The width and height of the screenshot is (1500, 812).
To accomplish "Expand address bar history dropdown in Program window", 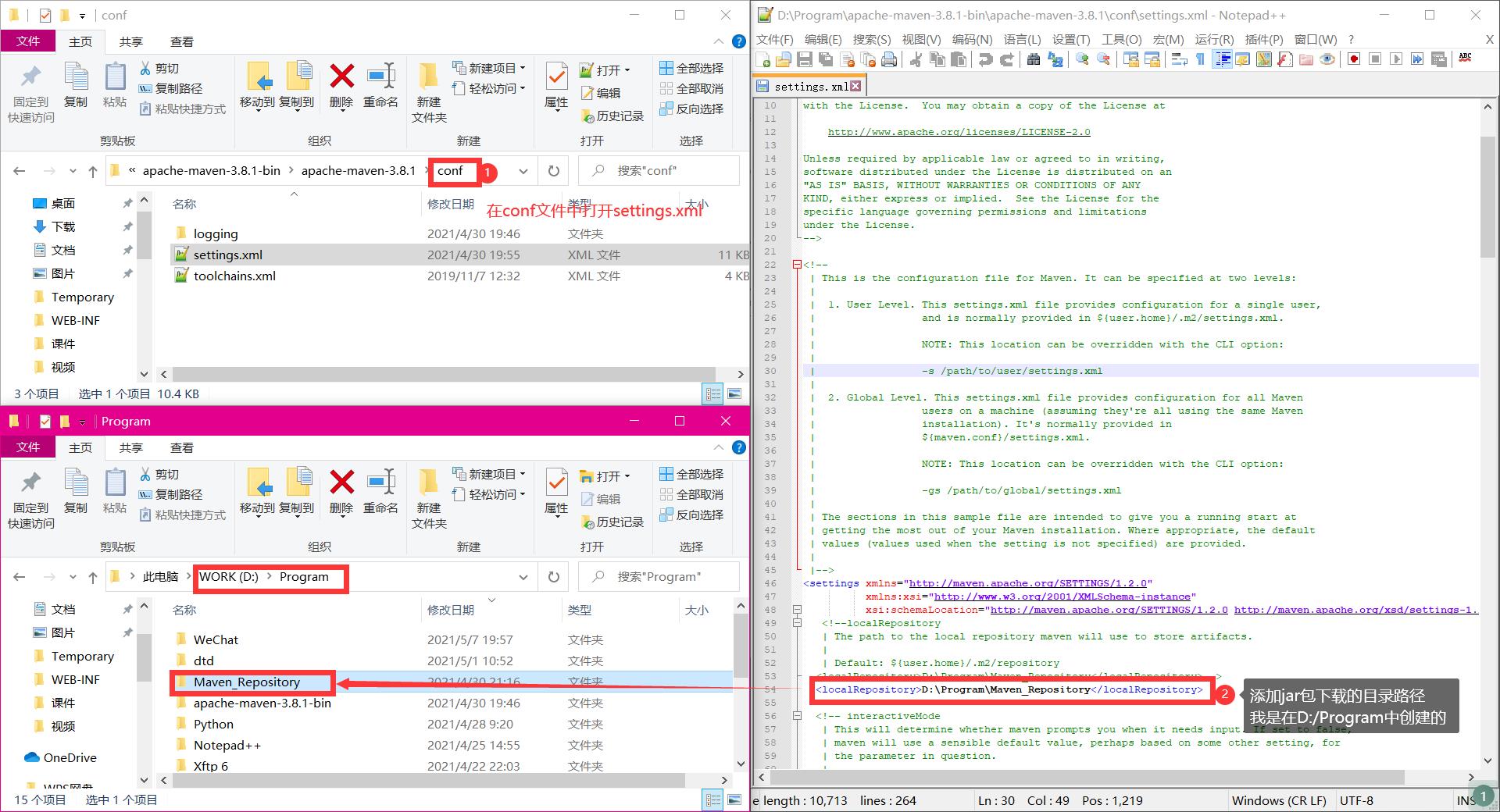I will pos(523,577).
